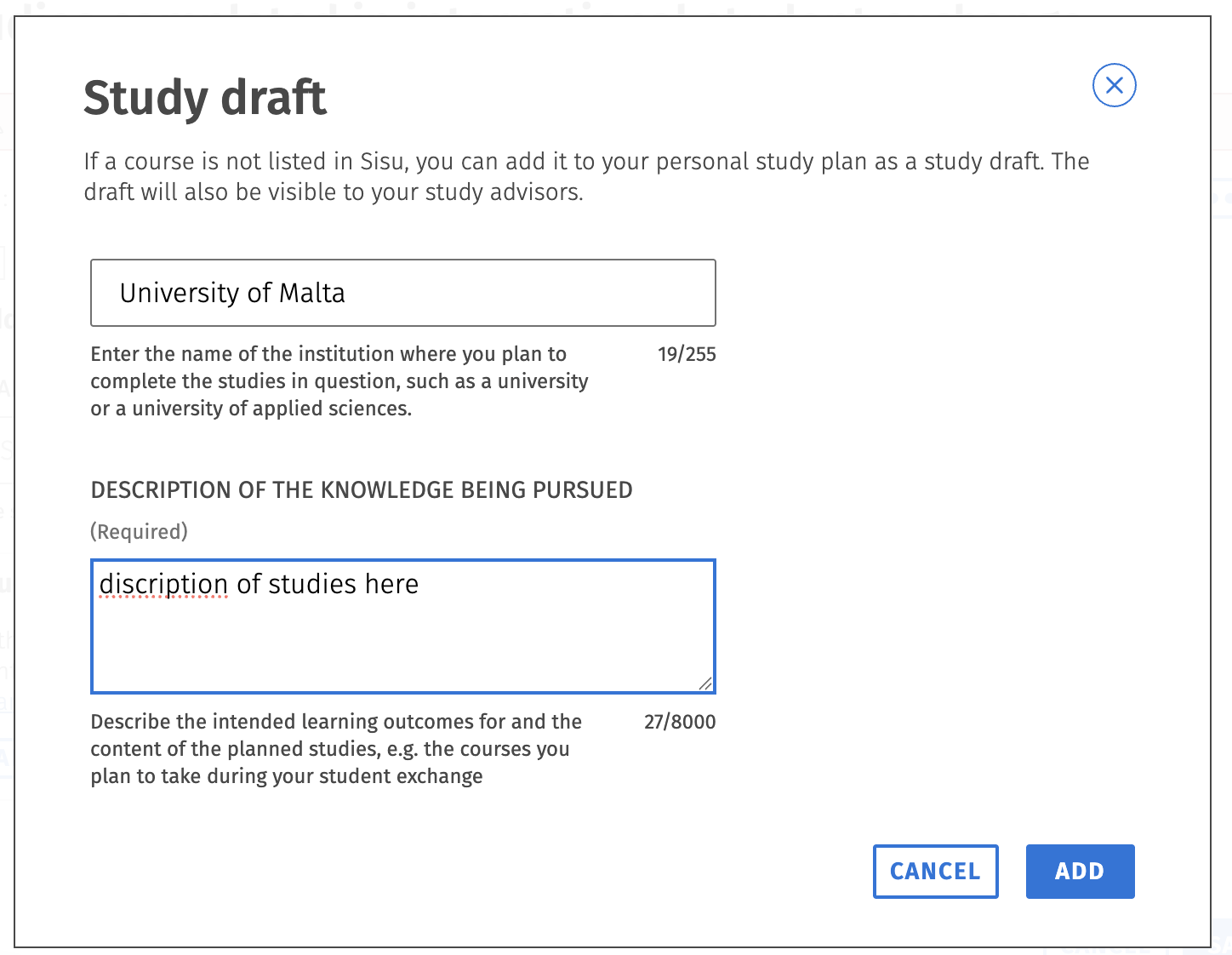This screenshot has height=955, width=1232.
Task: Click the intro paragraph about Sisu courses
Action: coord(586,176)
